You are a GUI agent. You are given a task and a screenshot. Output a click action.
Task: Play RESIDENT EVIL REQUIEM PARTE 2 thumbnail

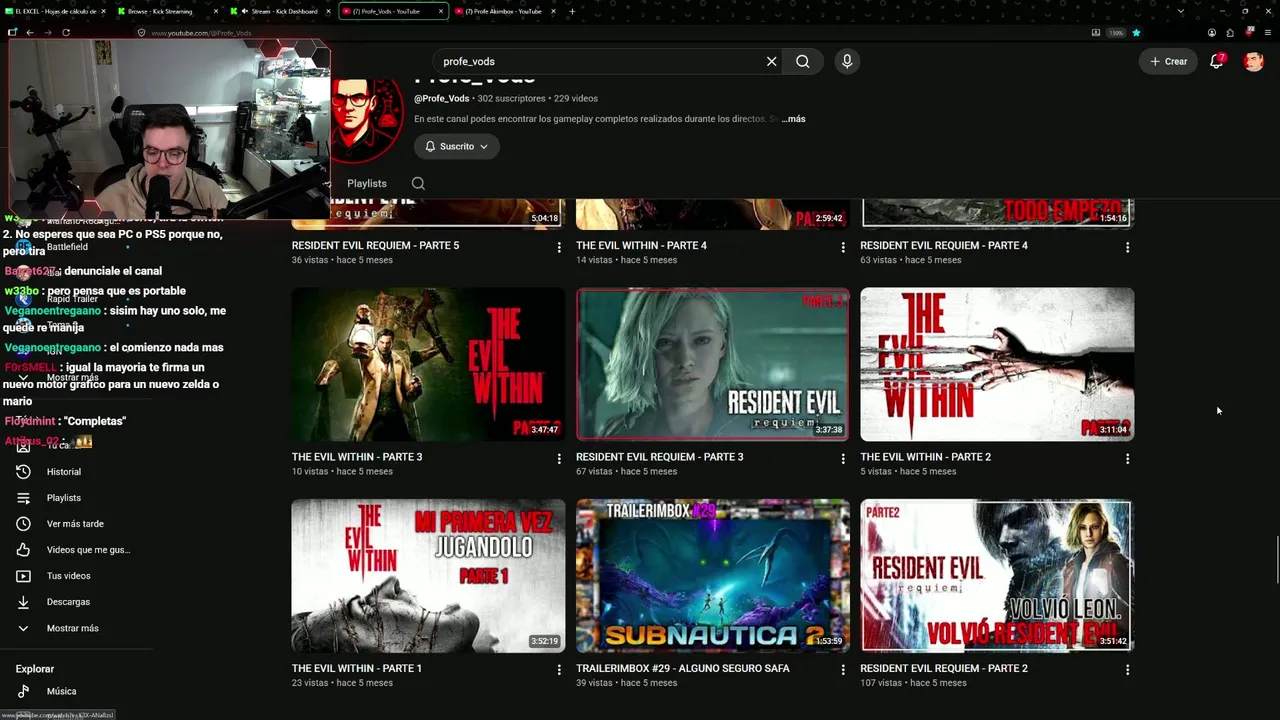(x=997, y=576)
